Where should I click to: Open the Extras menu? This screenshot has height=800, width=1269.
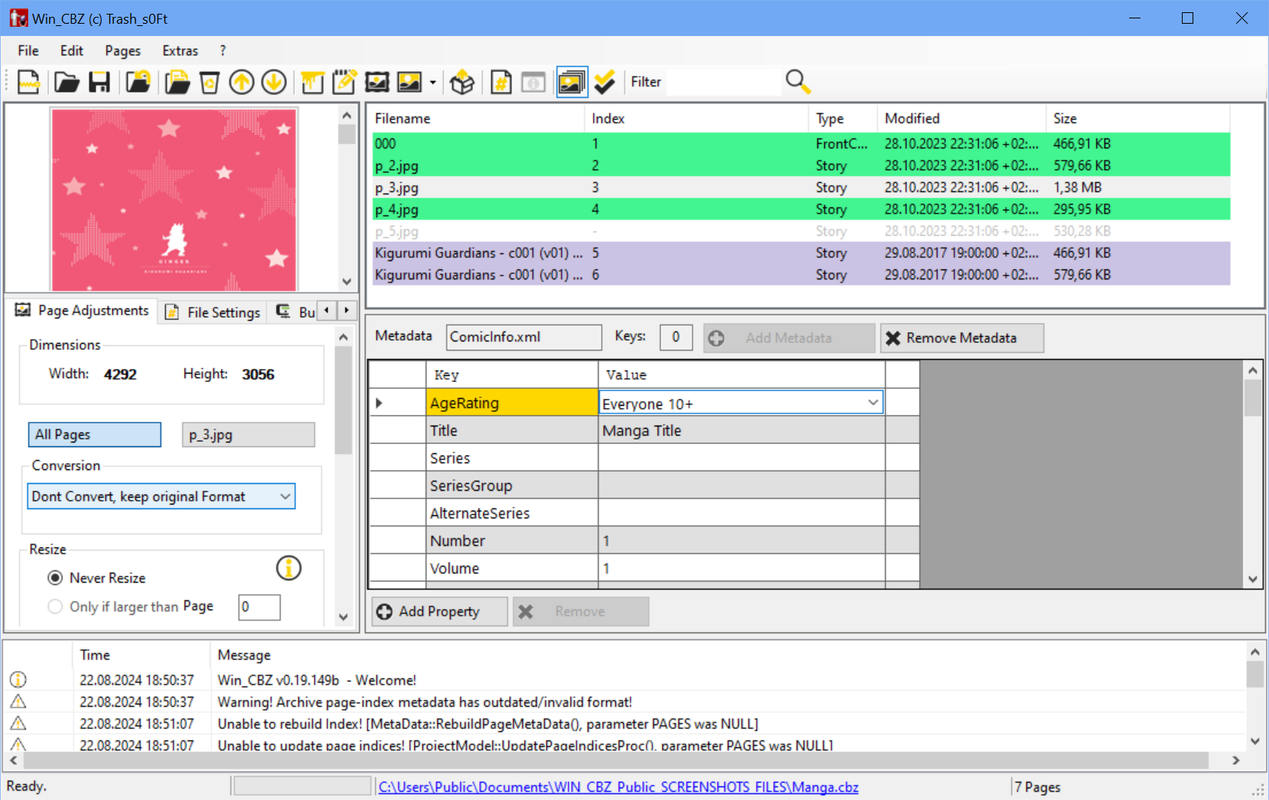tap(180, 50)
